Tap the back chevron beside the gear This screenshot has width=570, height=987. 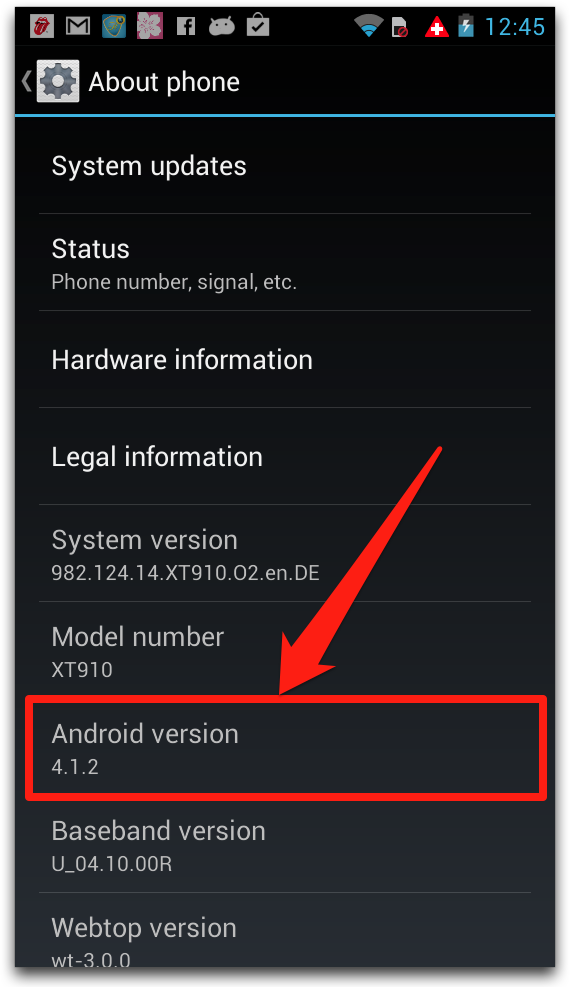pos(26,81)
